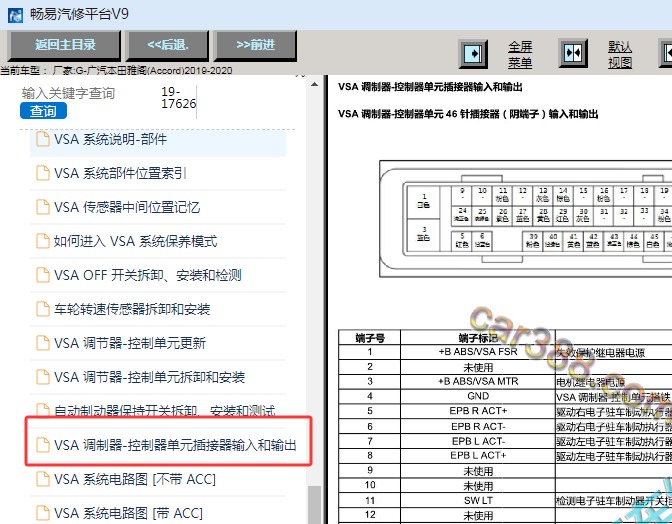672x524 pixels.
Task: Click the 端子号 column header
Action: tap(369, 338)
